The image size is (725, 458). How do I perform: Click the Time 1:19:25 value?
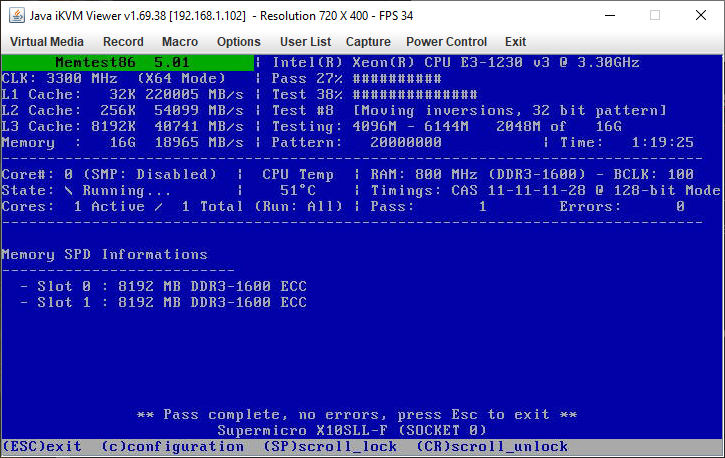(x=662, y=142)
